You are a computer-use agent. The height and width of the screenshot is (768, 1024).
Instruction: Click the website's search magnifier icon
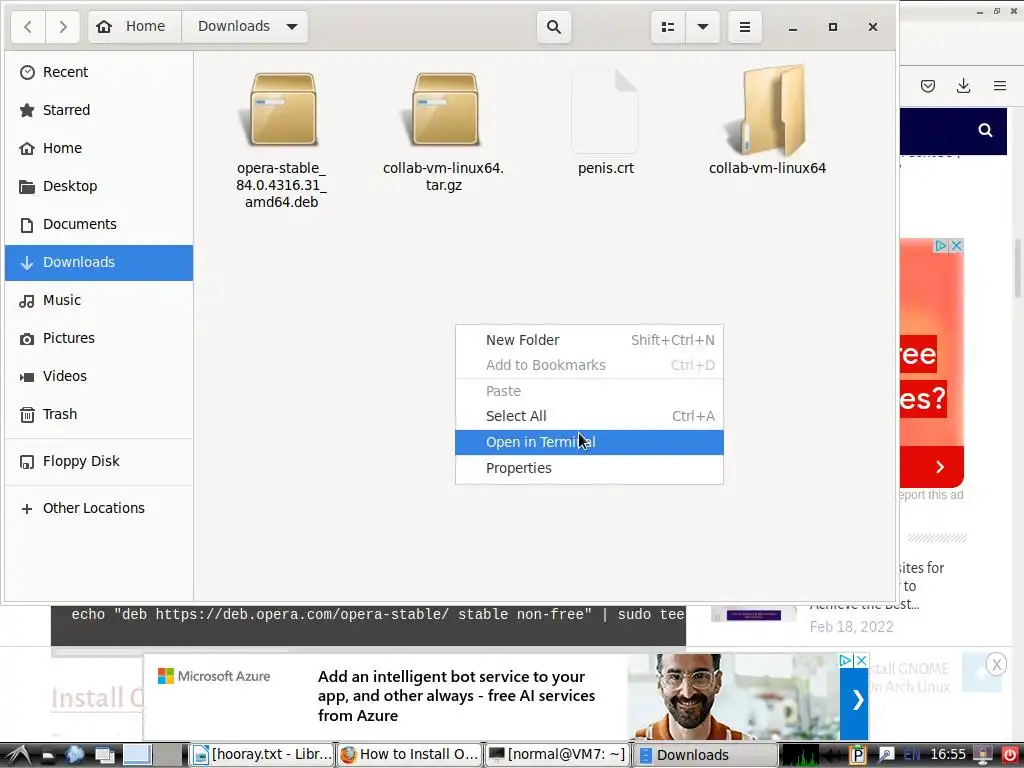pos(985,130)
